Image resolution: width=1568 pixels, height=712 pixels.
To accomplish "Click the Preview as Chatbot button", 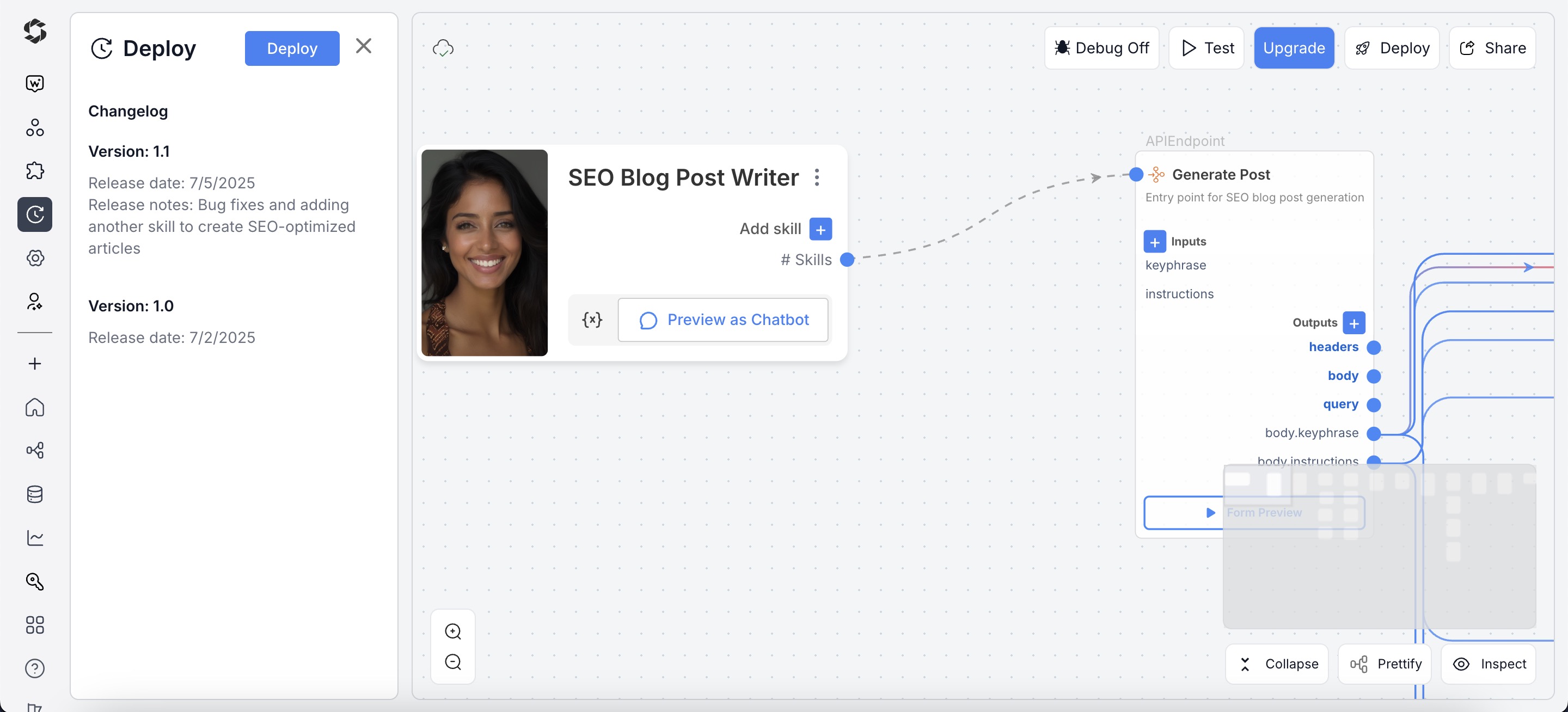I will pos(723,319).
